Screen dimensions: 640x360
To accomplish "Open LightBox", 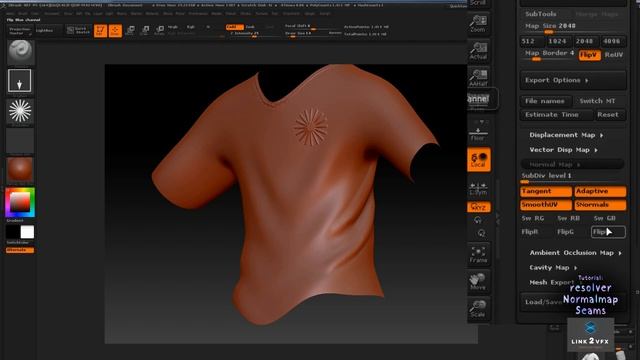I will coord(45,31).
